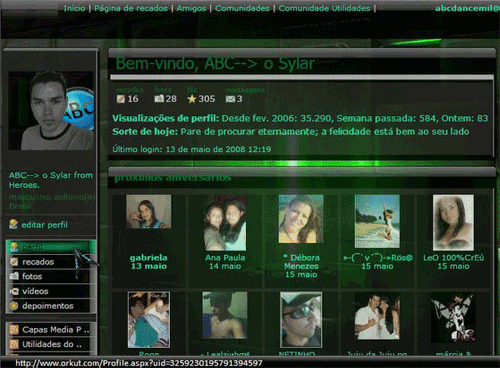Click the vídeos camcorder icon in sidebar

[14, 291]
